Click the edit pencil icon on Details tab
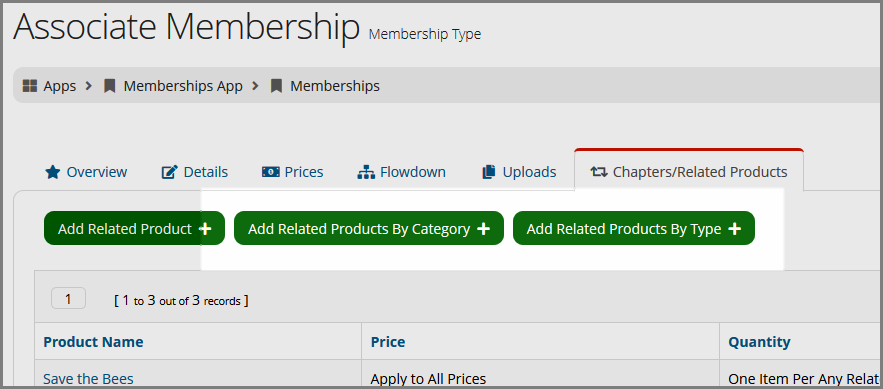This screenshot has height=389, width=883. [170, 172]
